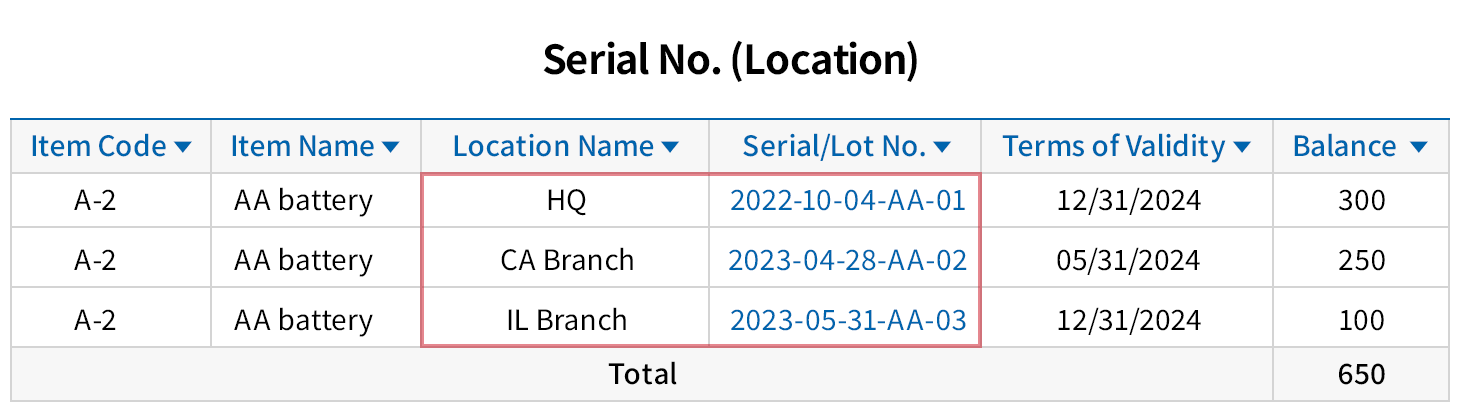
Task: Open the Item Code column dropdown arrow
Action: tap(182, 148)
